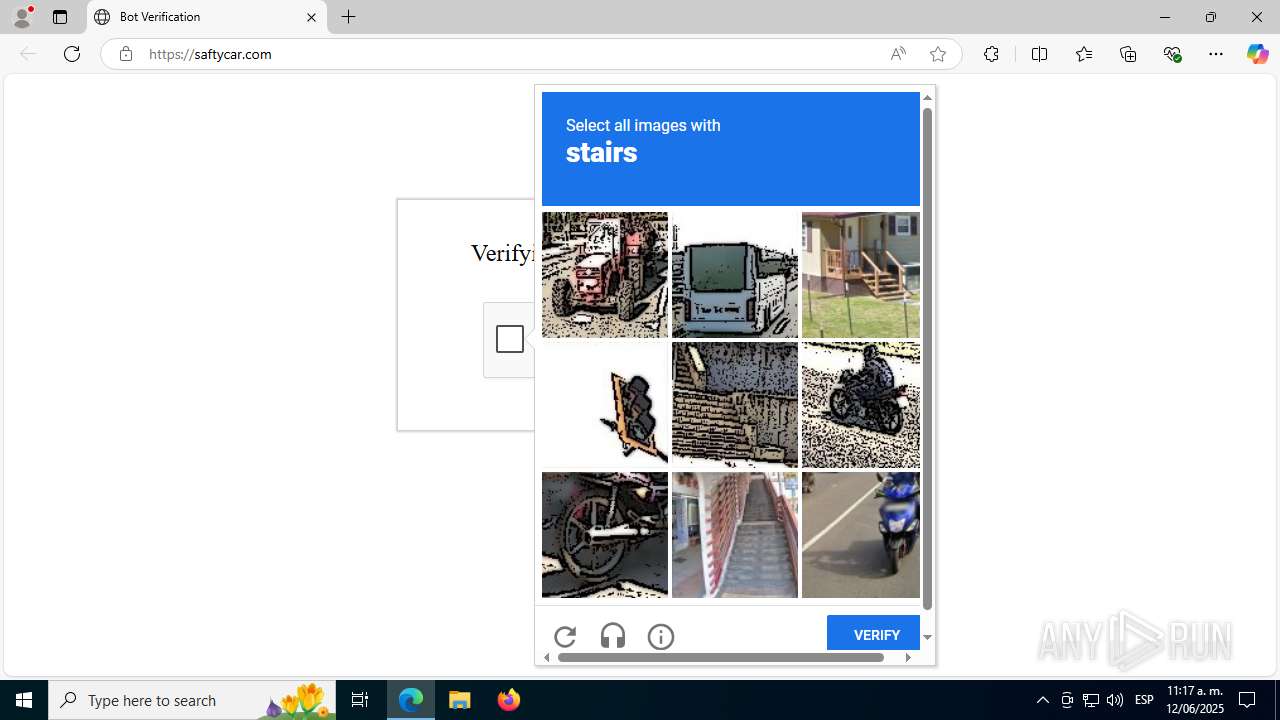Open the tab actions menu icon

60,17
